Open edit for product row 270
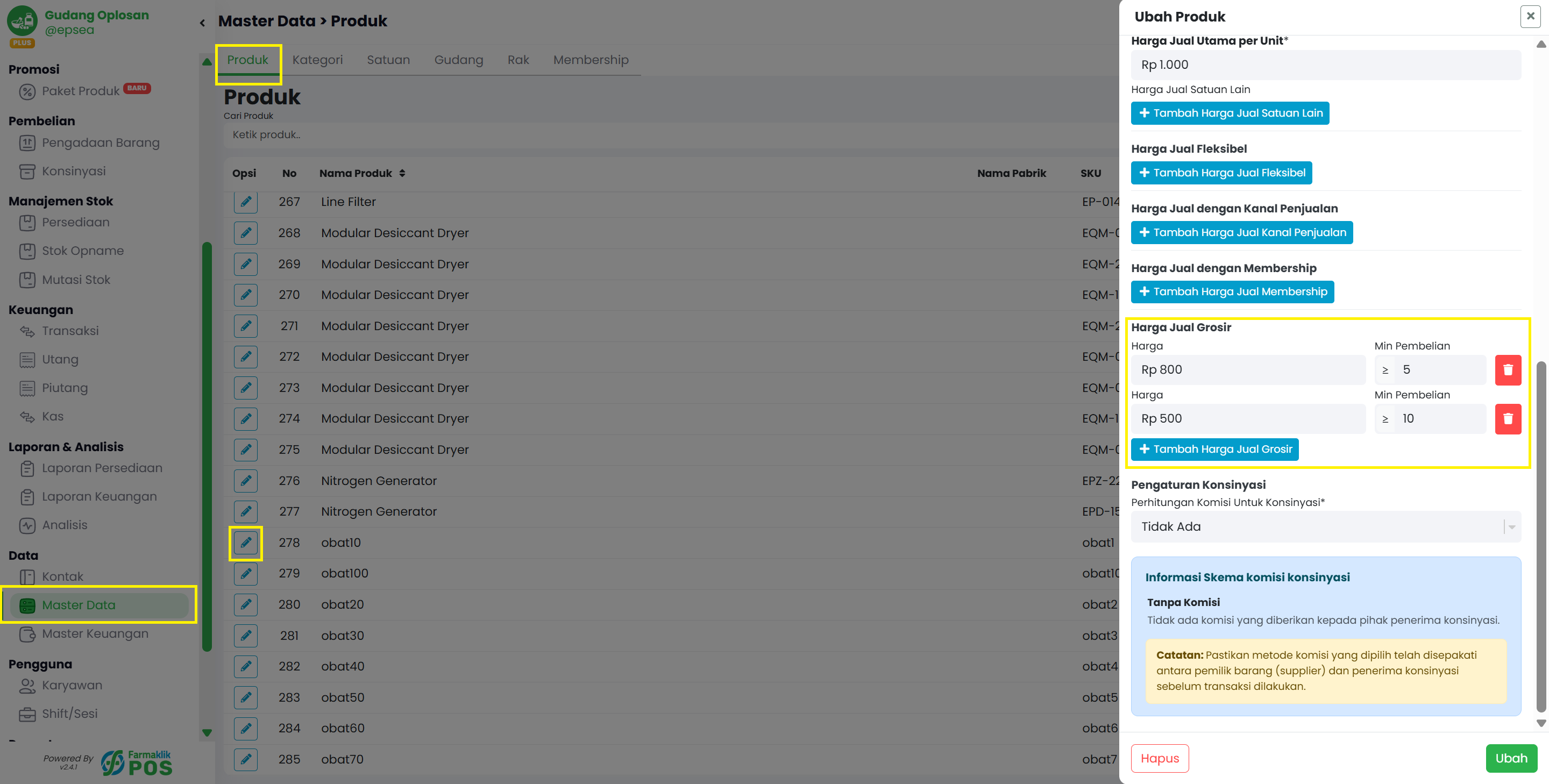1549x784 pixels. point(245,295)
